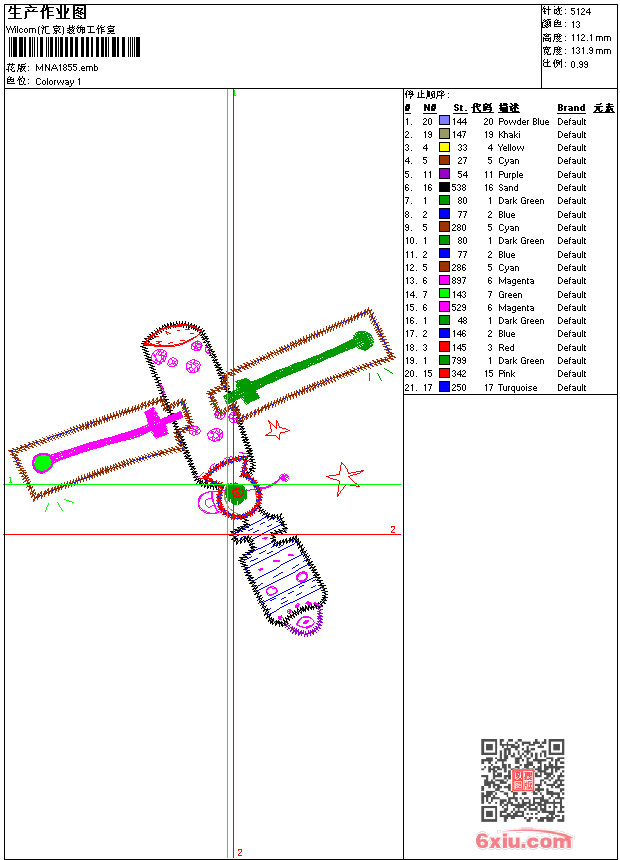Screen dimensions: 620x860
Task: Click the brown swatch beside 286 stitches
Action: pyautogui.click(x=444, y=267)
